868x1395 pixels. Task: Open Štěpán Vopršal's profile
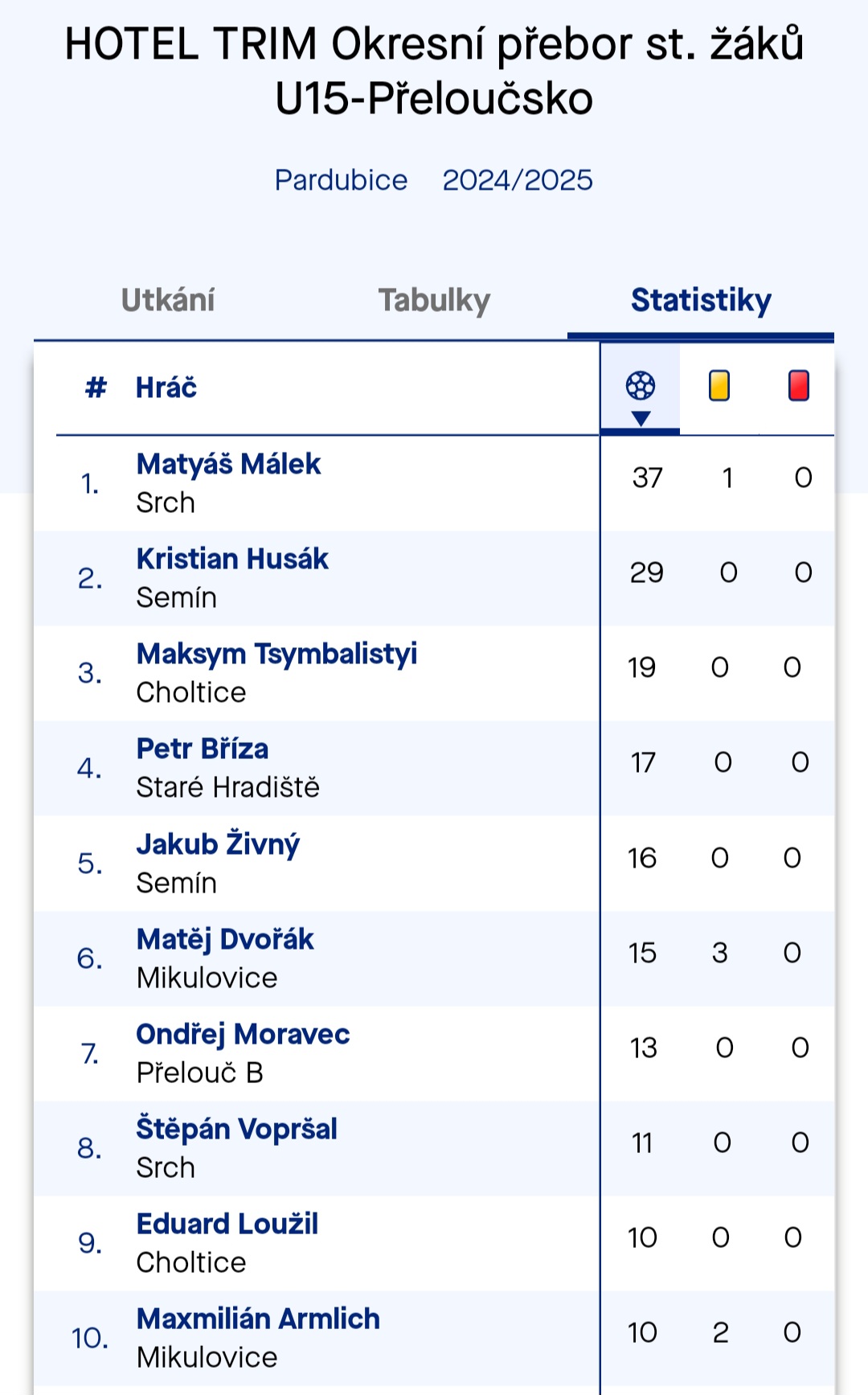click(x=236, y=1129)
